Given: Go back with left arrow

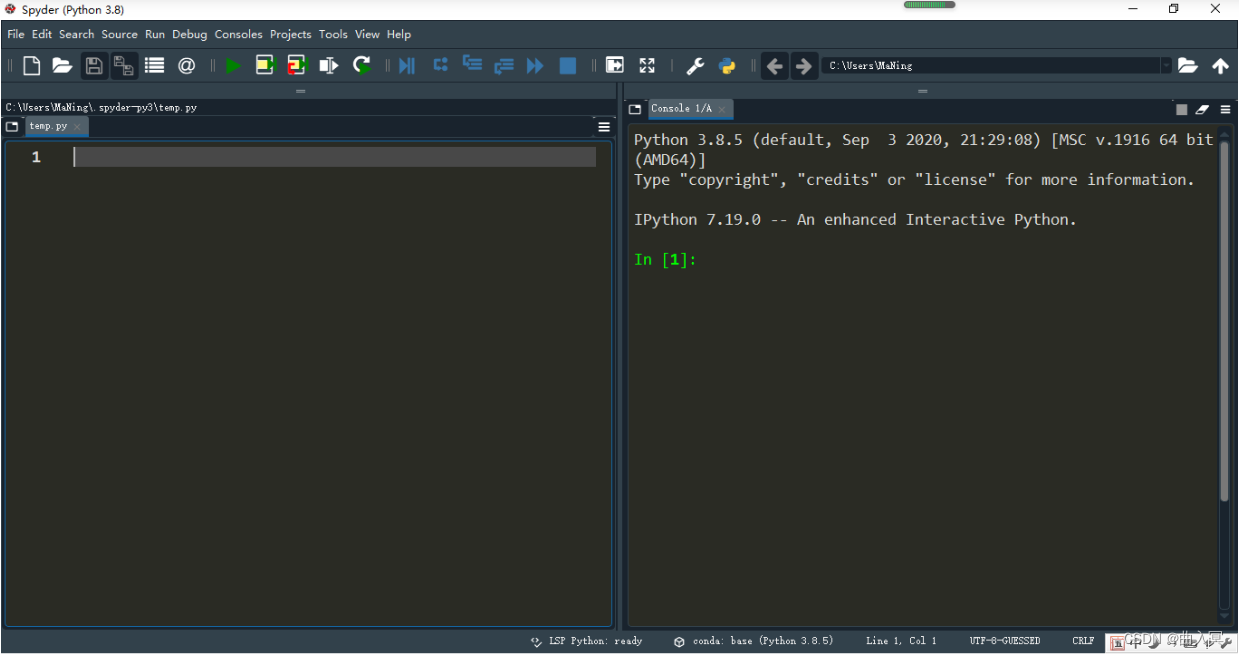Looking at the screenshot, I should pos(775,66).
